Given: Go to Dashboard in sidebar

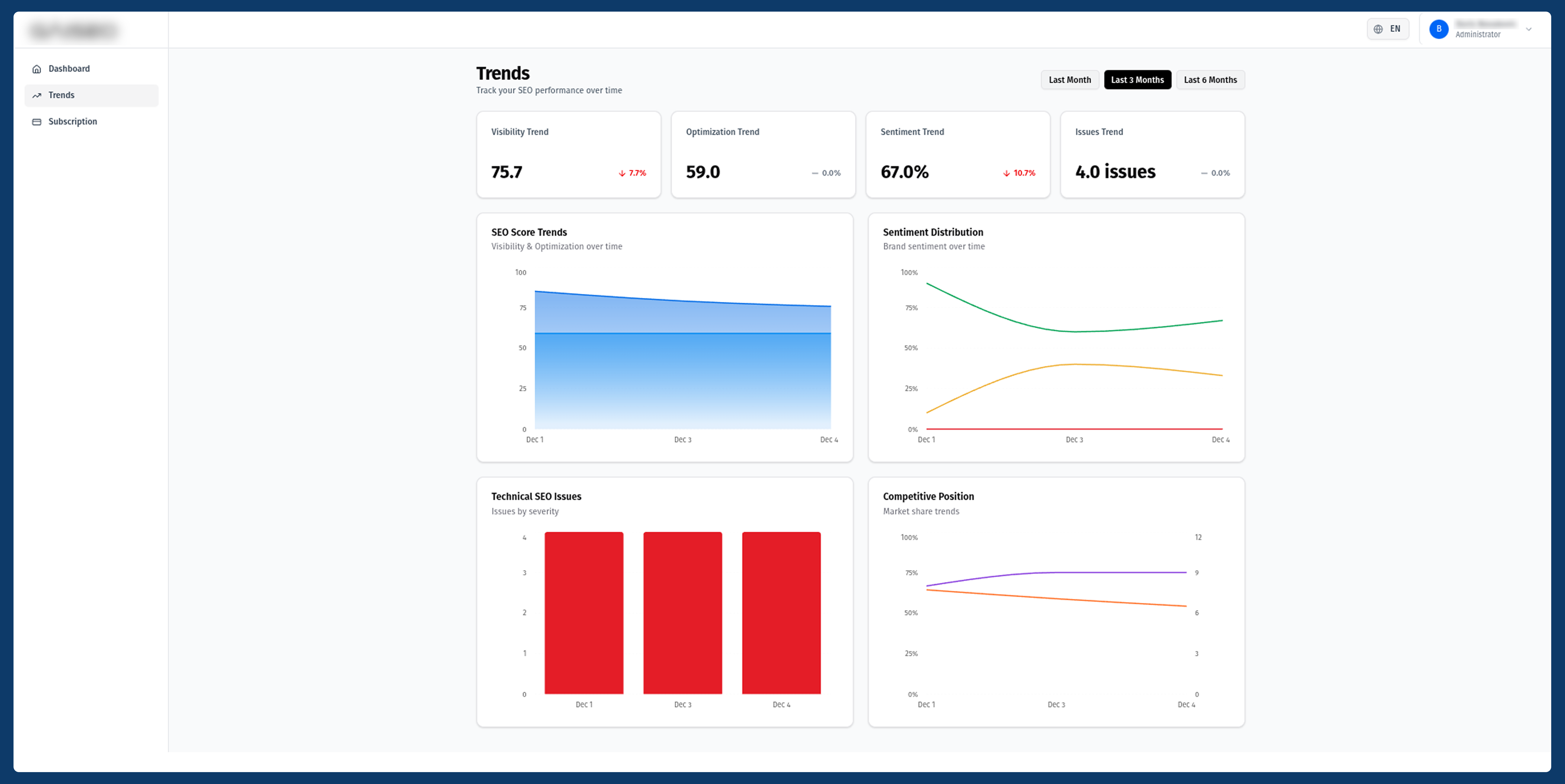Looking at the screenshot, I should tap(69, 69).
